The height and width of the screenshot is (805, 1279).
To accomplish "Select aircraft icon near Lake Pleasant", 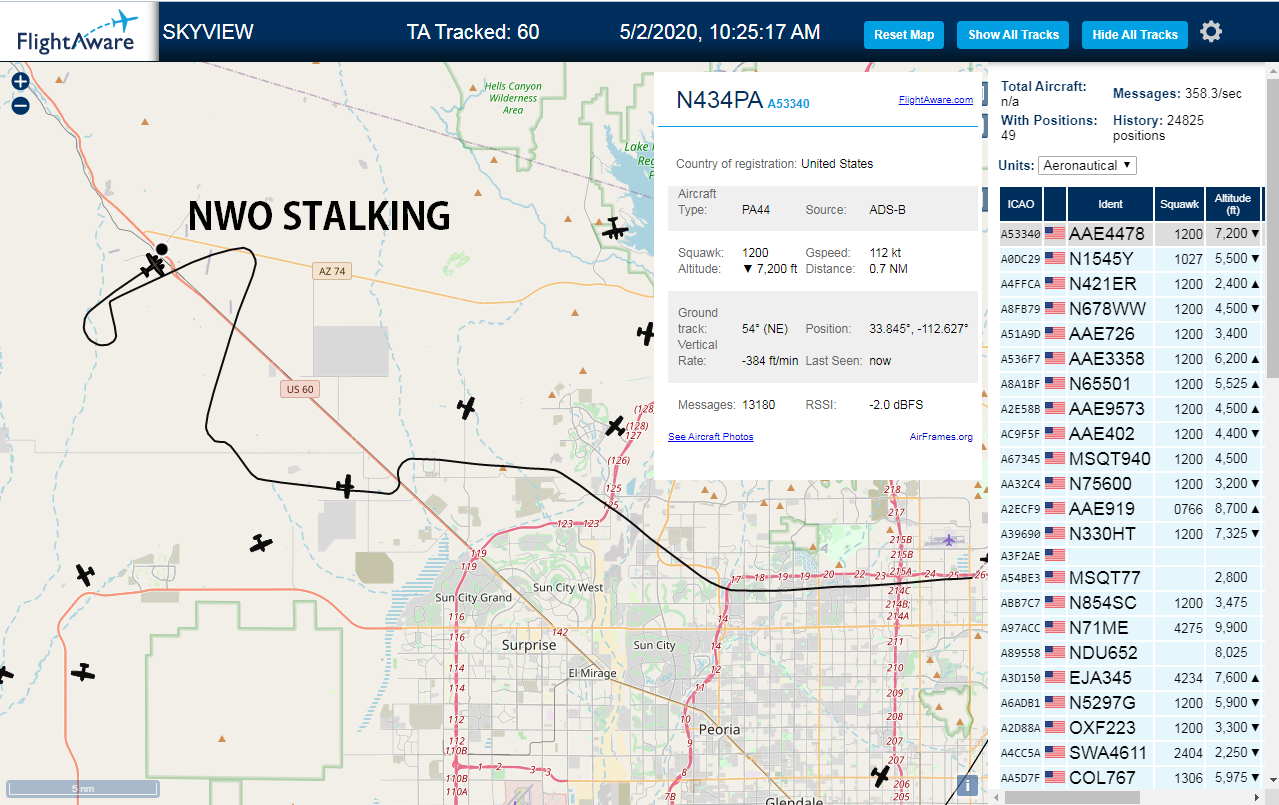I will [615, 229].
